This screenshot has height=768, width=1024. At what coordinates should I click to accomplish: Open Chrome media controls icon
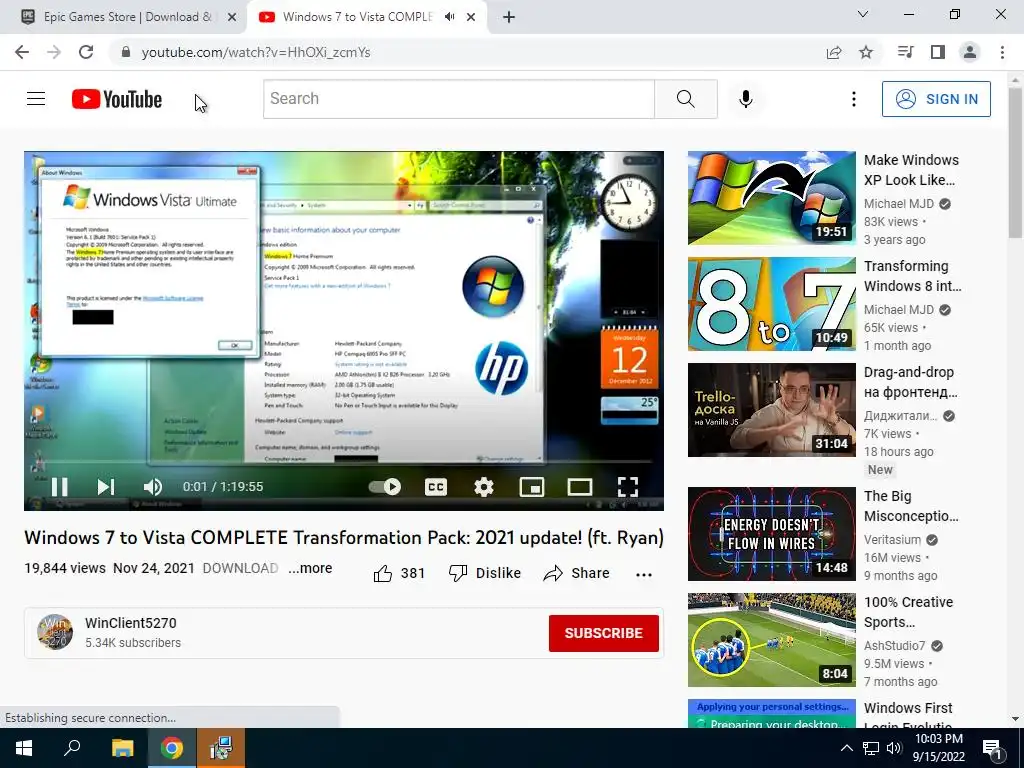coord(905,52)
